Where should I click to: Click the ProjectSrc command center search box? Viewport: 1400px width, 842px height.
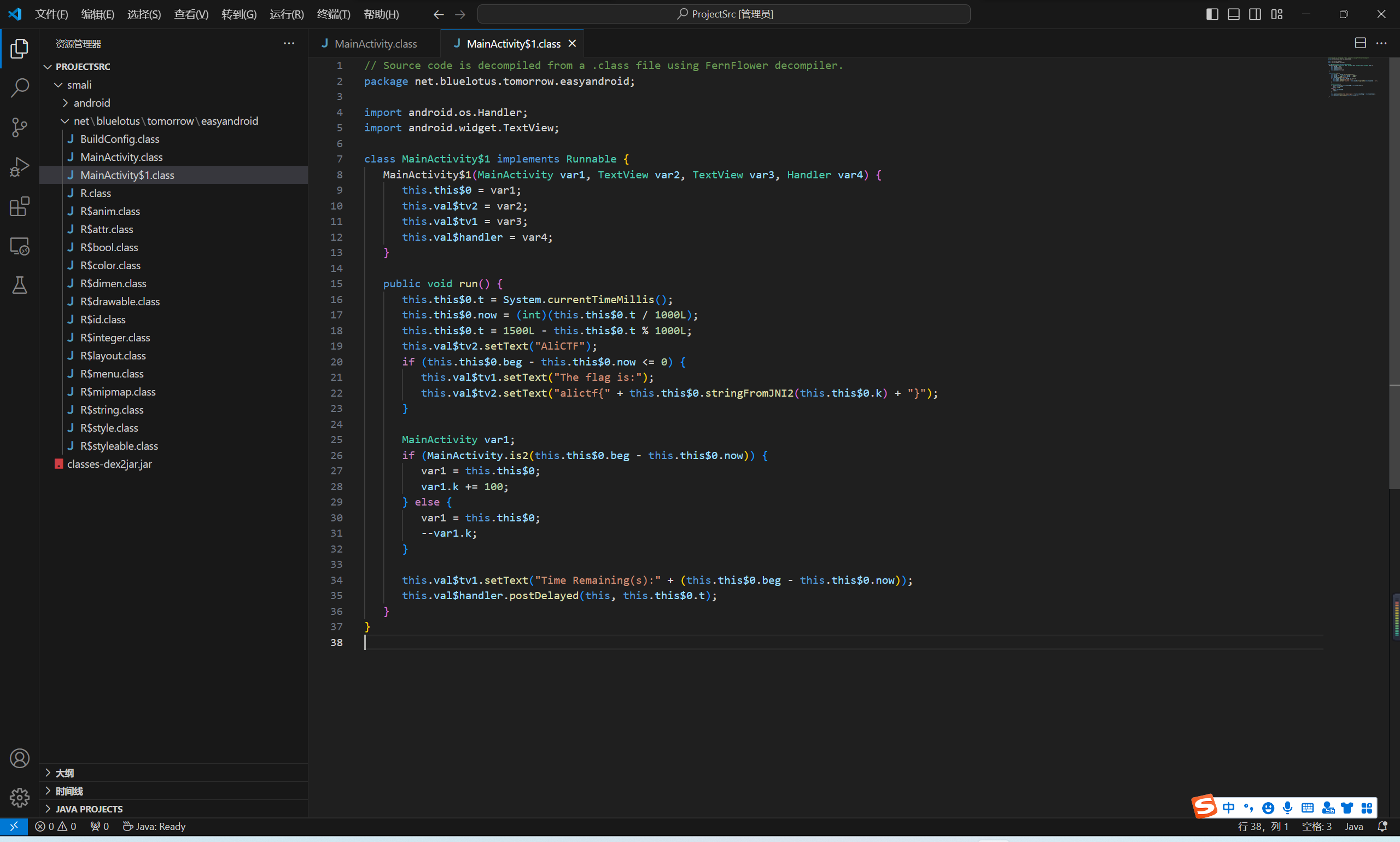tap(724, 14)
